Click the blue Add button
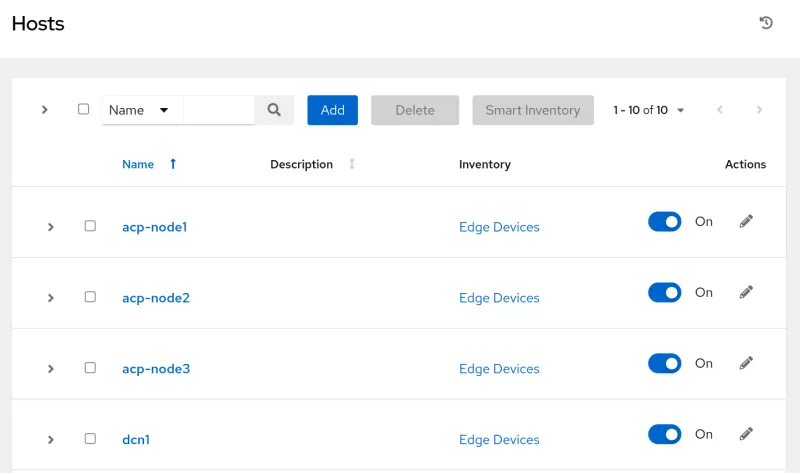Image resolution: width=800 pixels, height=473 pixels. [x=332, y=110]
